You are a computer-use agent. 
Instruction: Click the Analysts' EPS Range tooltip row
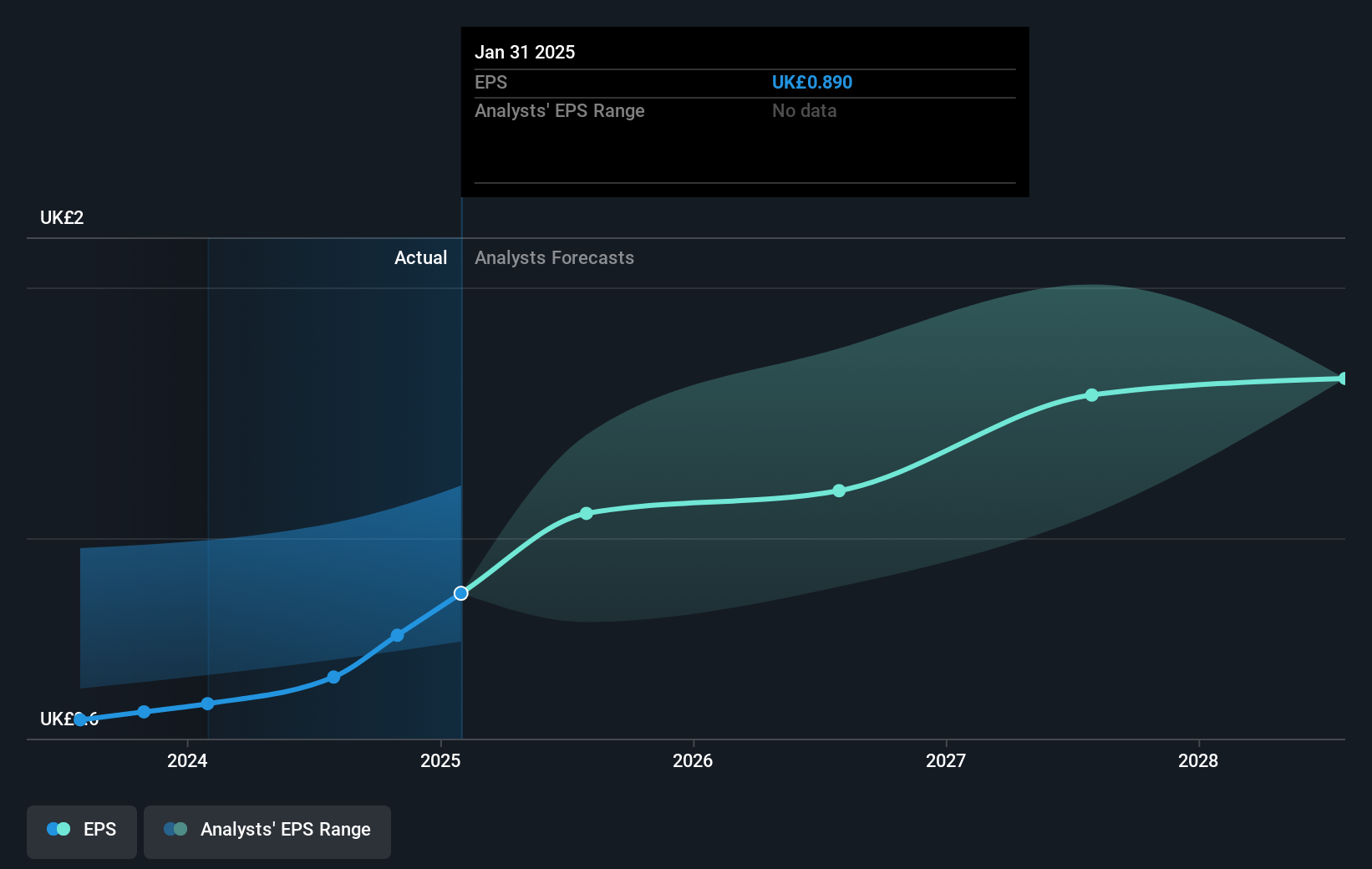560,110
